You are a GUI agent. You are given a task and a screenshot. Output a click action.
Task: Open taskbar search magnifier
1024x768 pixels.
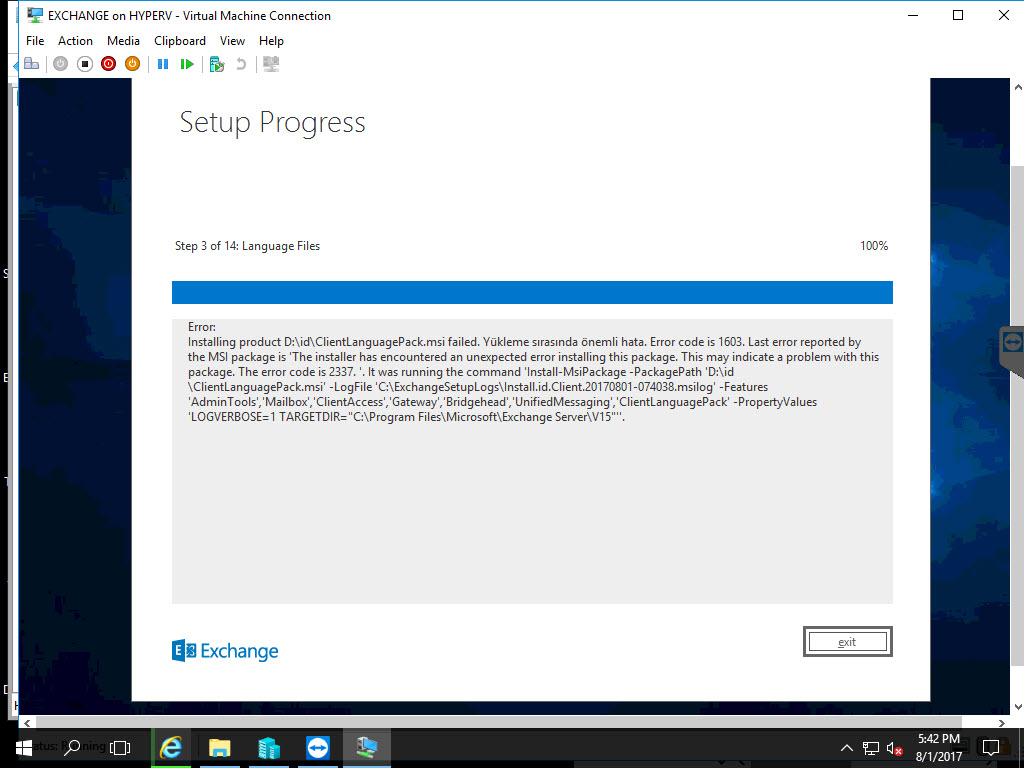(72, 747)
